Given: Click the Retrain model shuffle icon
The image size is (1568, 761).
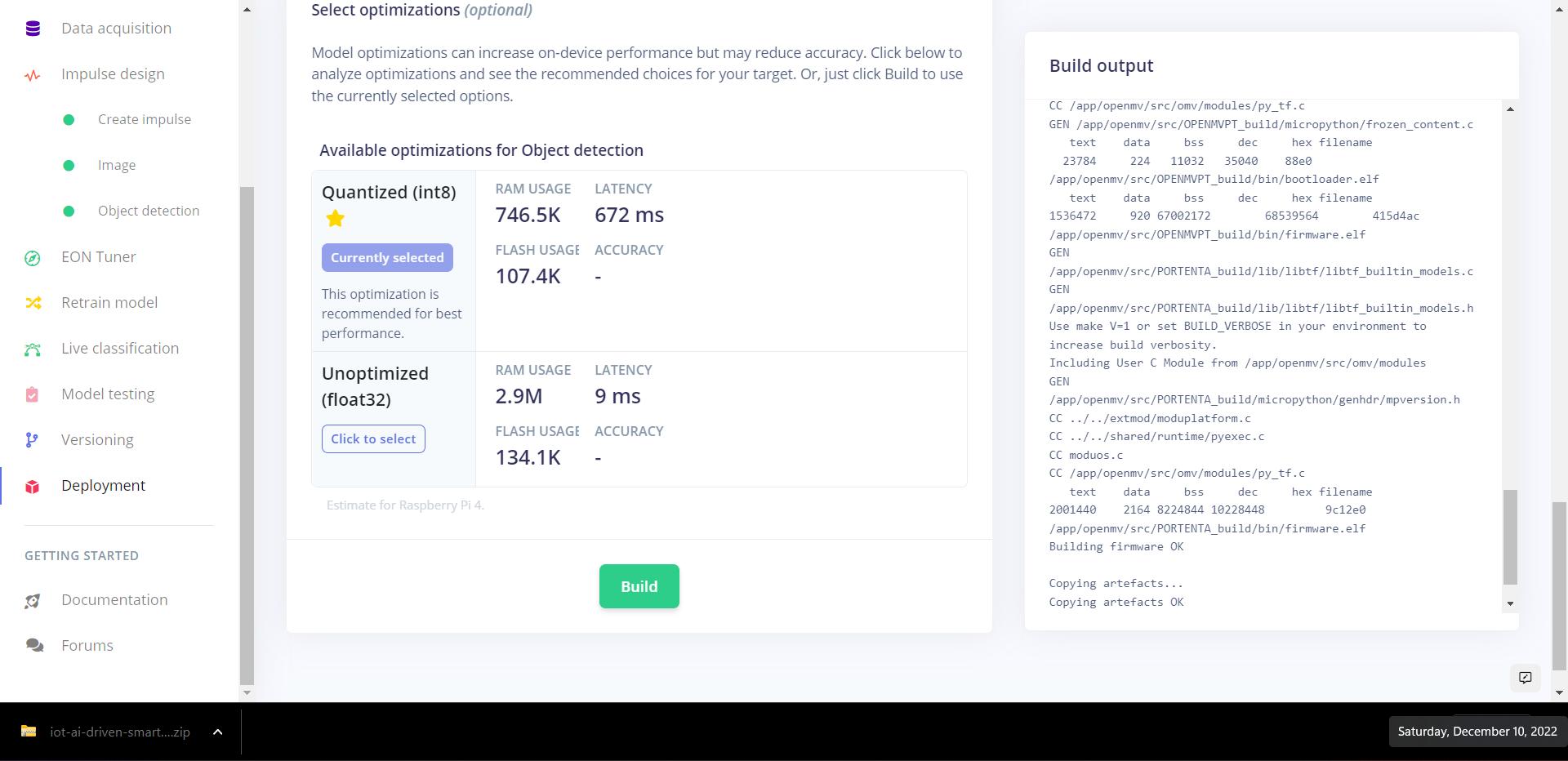Looking at the screenshot, I should pos(33,303).
